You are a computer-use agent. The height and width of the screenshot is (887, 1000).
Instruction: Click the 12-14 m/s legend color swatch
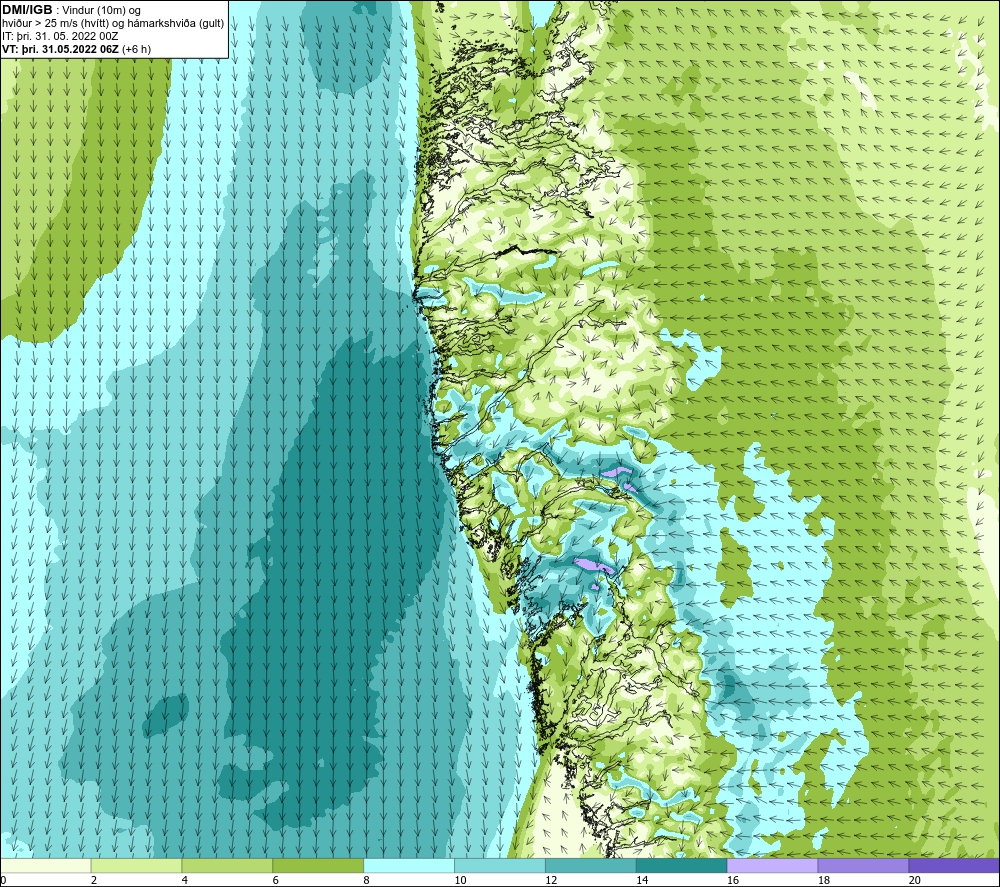[591, 865]
